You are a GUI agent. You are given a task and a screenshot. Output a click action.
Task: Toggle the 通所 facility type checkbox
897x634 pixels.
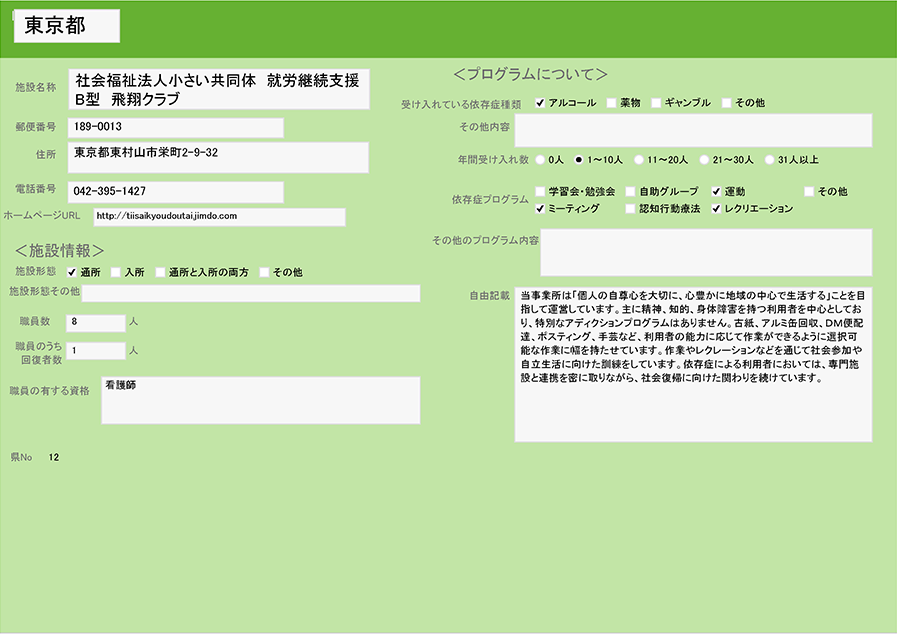click(x=72, y=272)
